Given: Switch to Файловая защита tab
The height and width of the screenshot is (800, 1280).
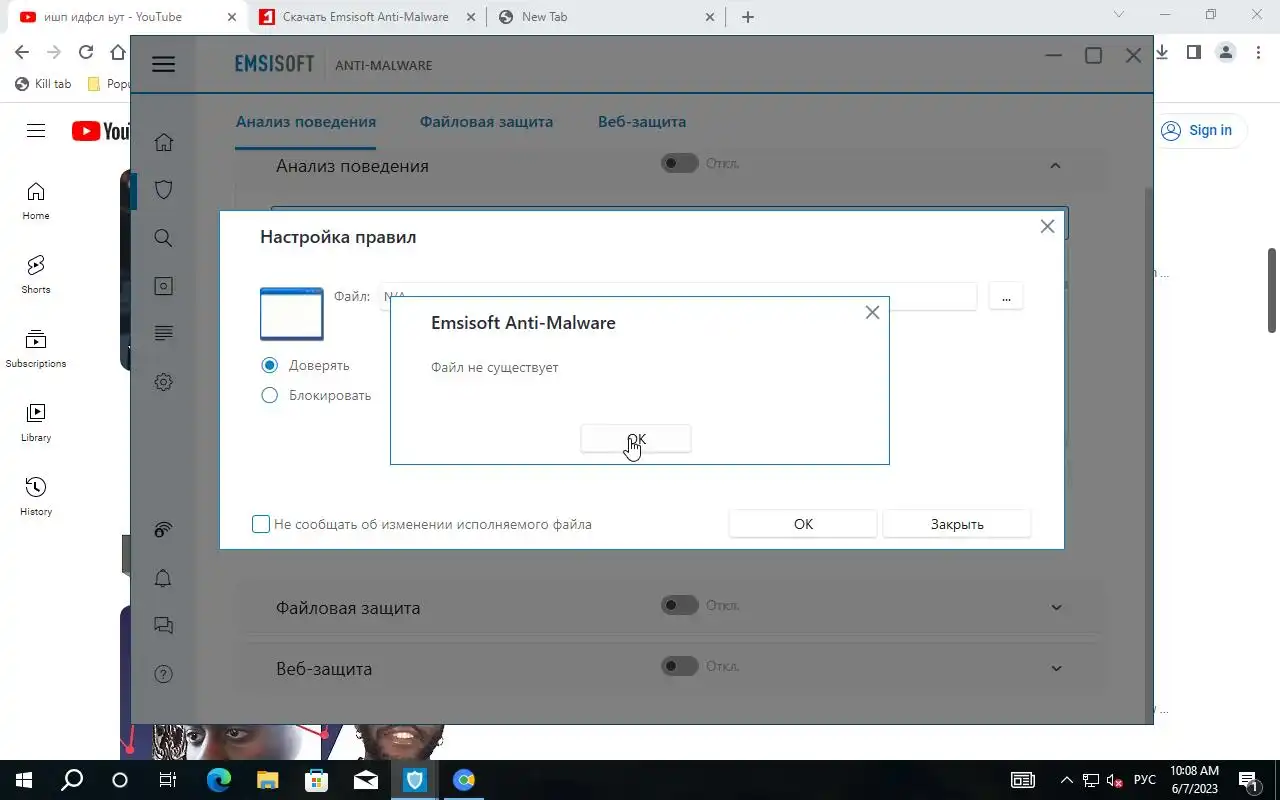Looking at the screenshot, I should (486, 122).
